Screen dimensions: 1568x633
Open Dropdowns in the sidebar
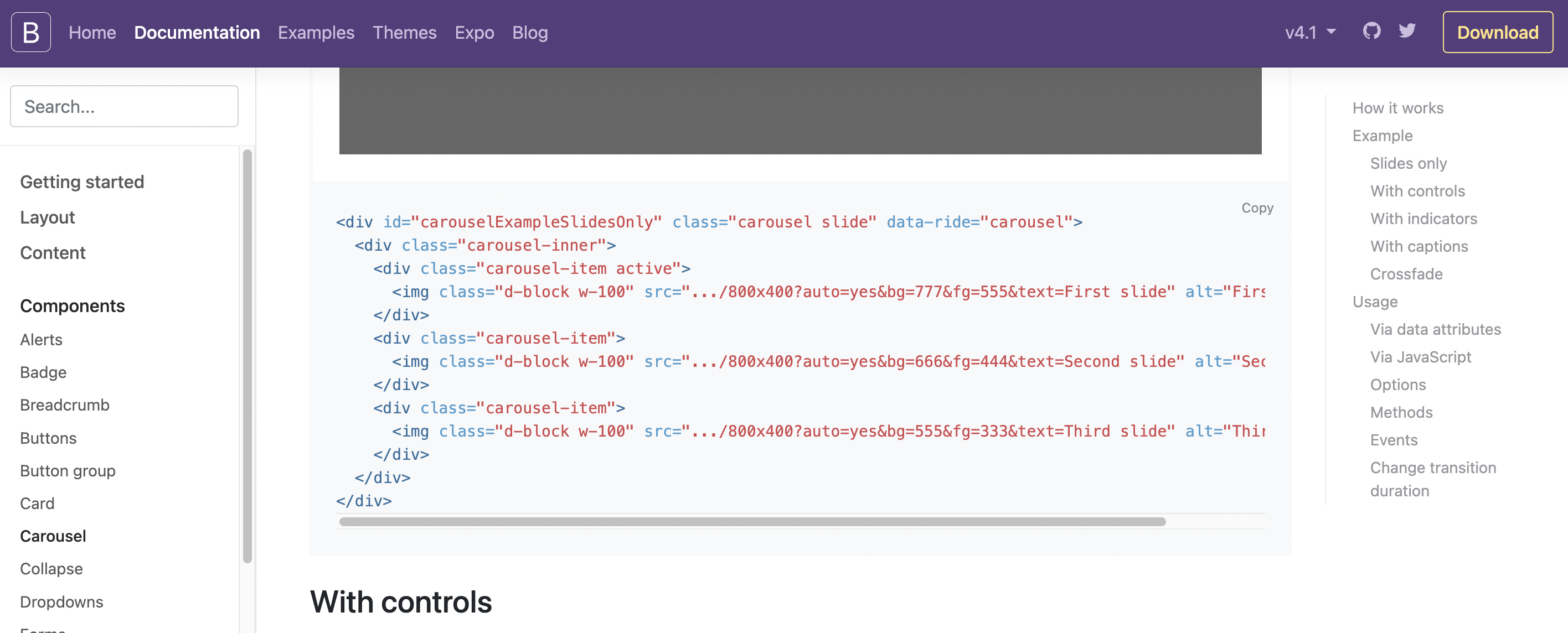pos(61,601)
